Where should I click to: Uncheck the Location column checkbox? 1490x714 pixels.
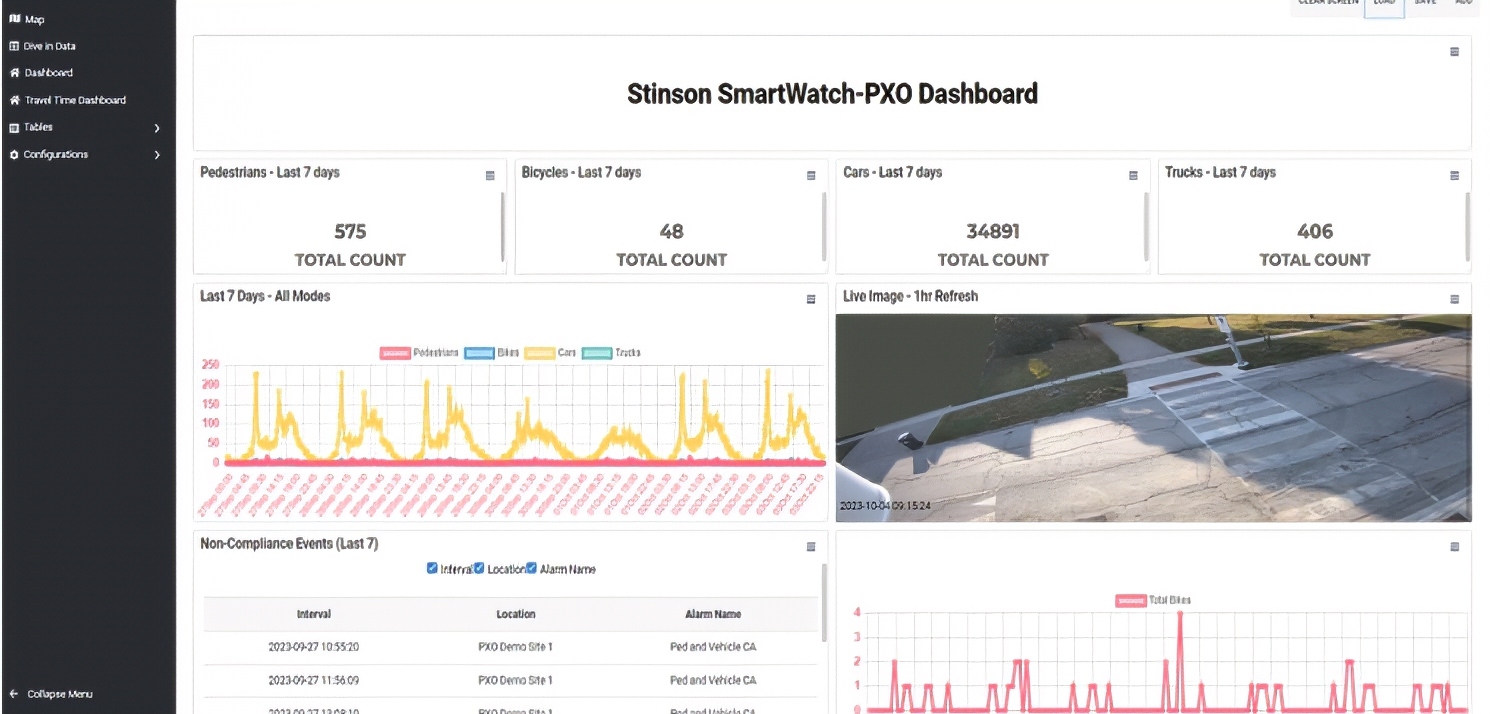(479, 568)
